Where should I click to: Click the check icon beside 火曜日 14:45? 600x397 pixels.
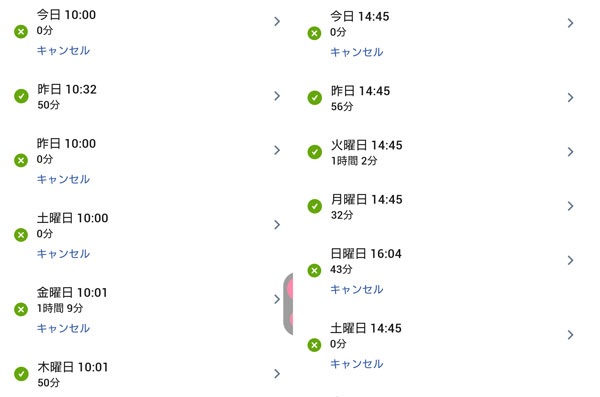pos(315,152)
